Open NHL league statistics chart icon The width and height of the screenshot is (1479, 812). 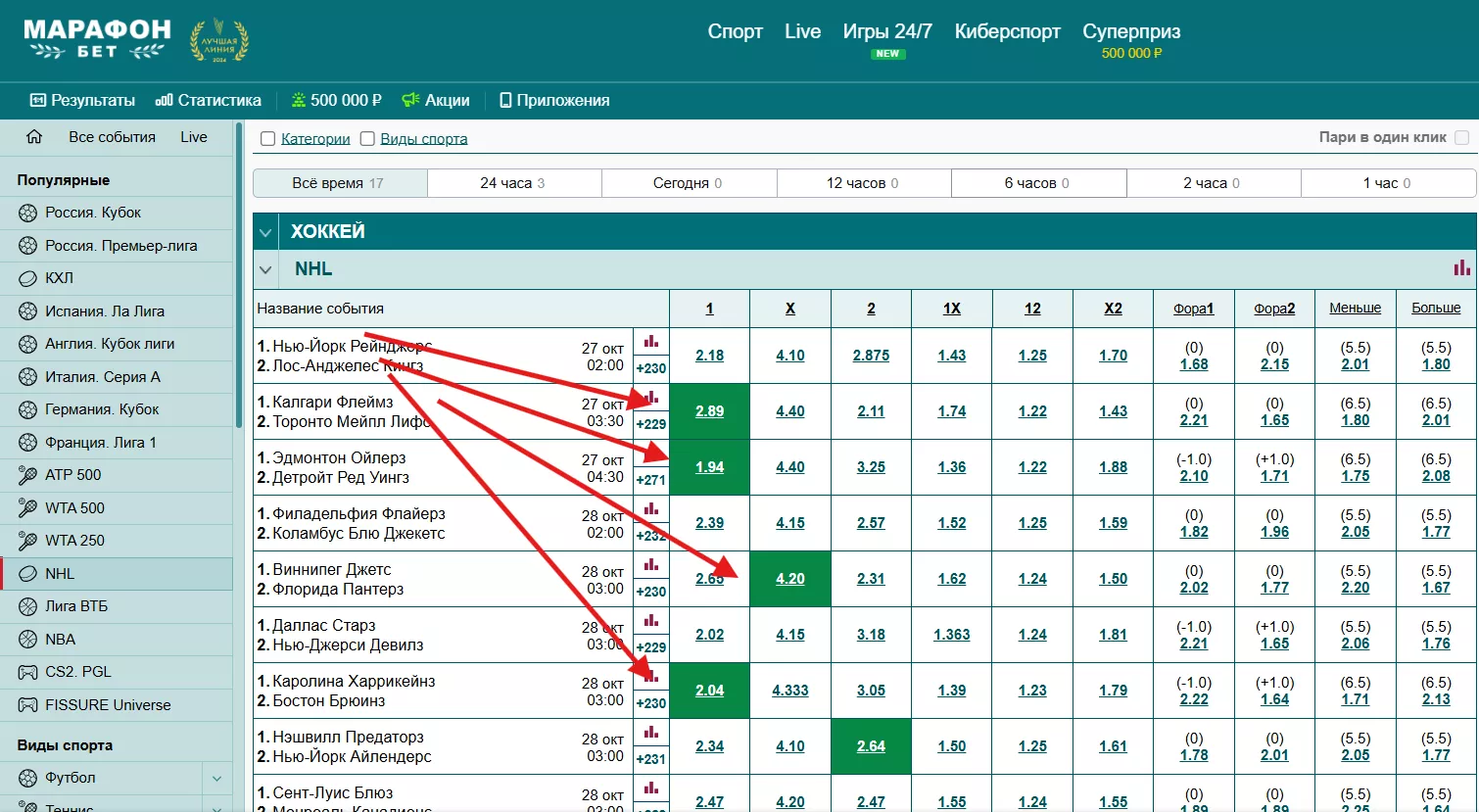pyautogui.click(x=1461, y=267)
